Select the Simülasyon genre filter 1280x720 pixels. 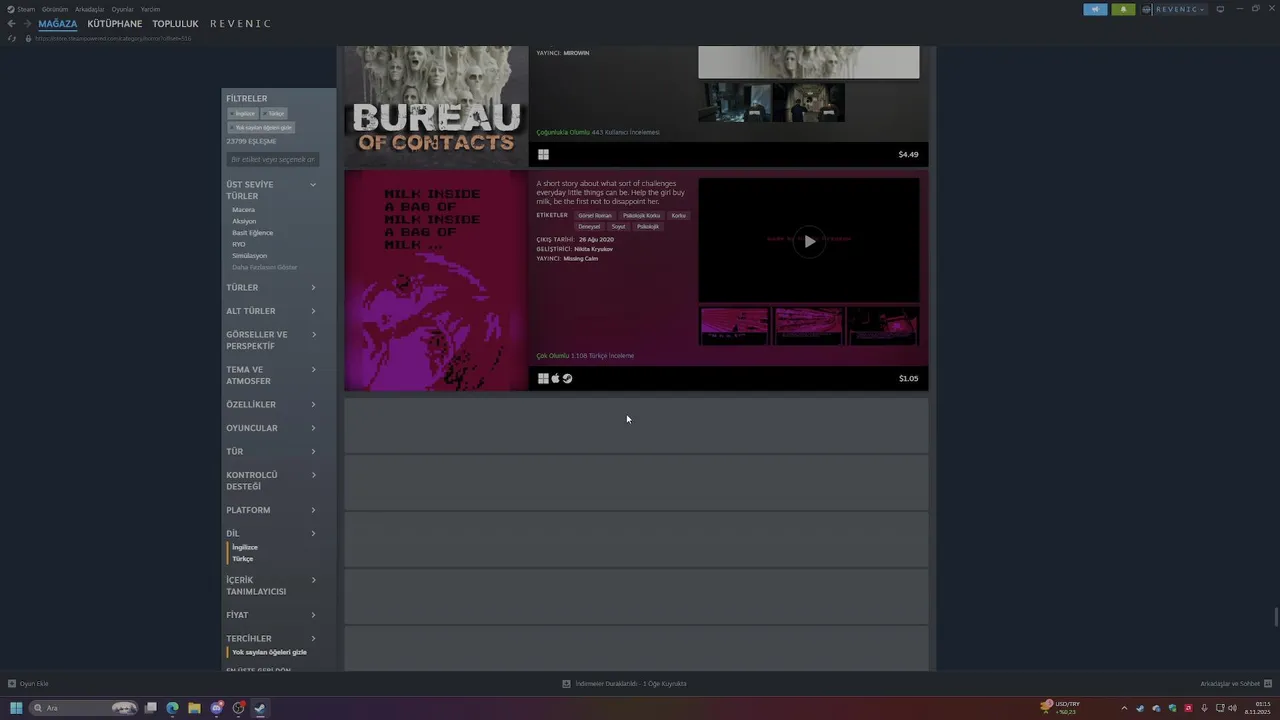click(249, 256)
